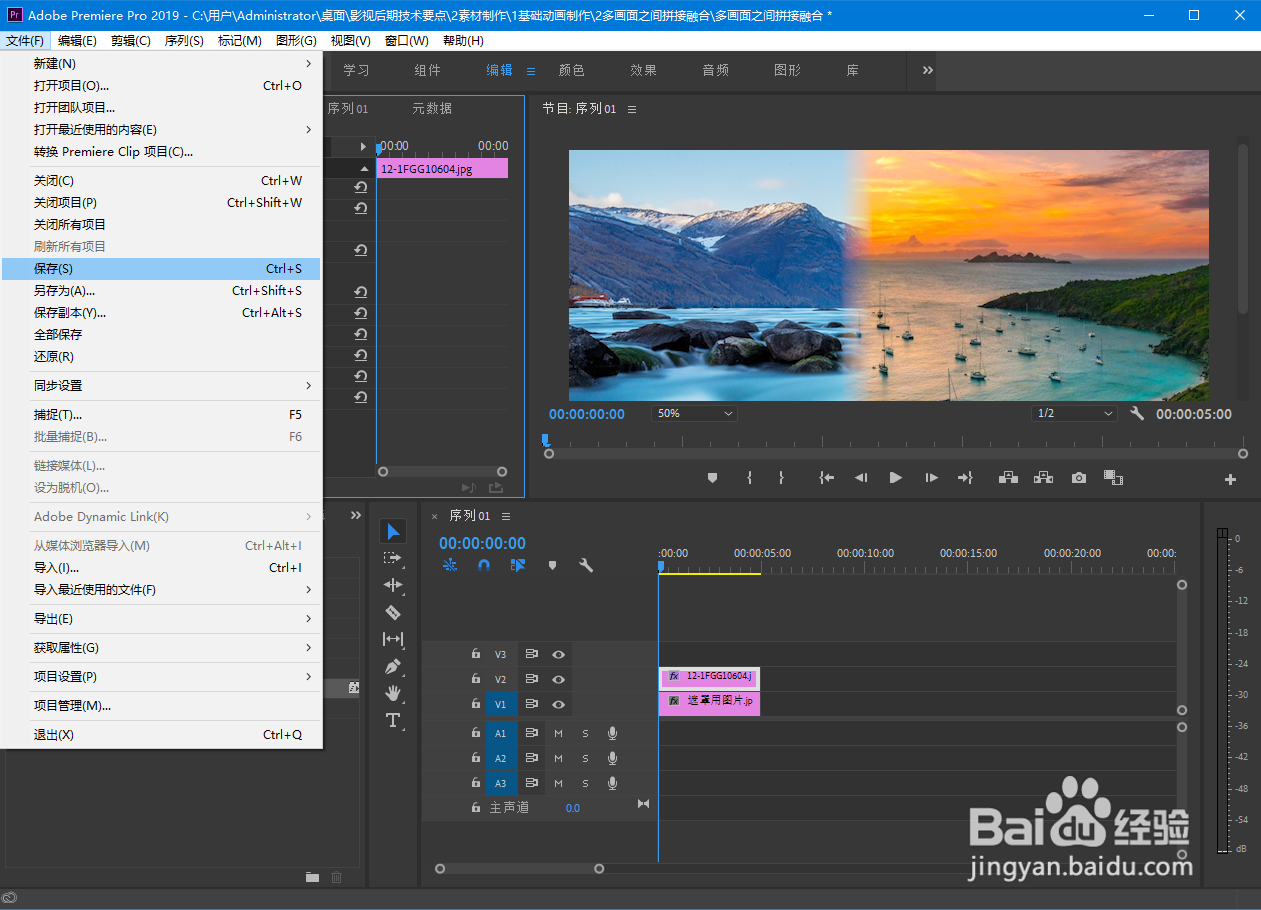Open the 50% zoom level dropdown
The width and height of the screenshot is (1261, 910).
click(695, 413)
